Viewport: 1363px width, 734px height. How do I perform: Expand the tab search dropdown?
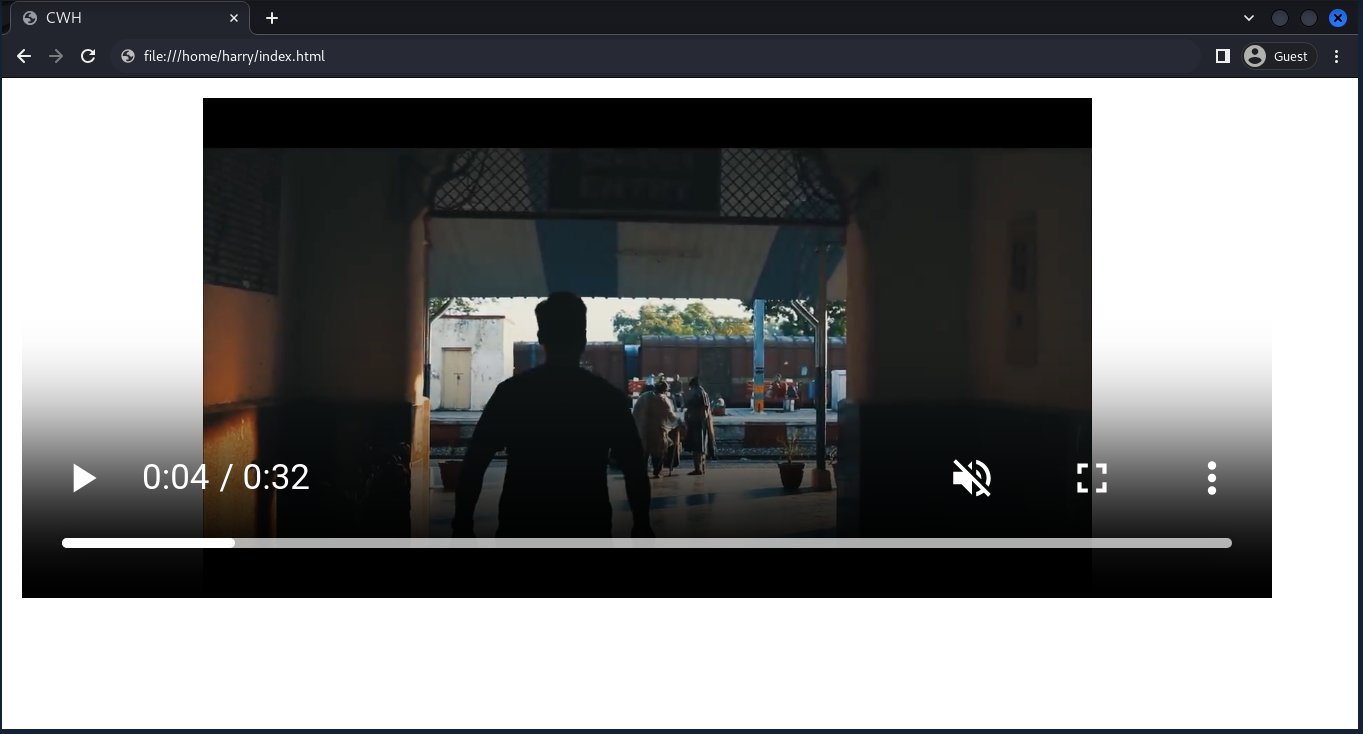(x=1249, y=18)
